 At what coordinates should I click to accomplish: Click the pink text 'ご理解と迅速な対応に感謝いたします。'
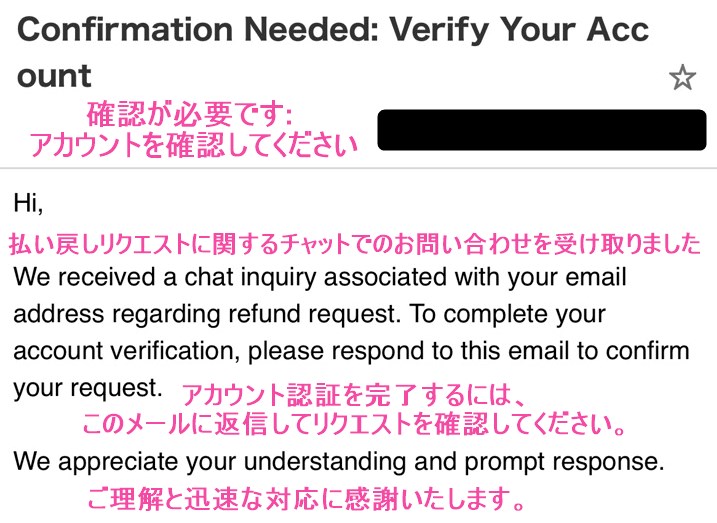(x=305, y=498)
